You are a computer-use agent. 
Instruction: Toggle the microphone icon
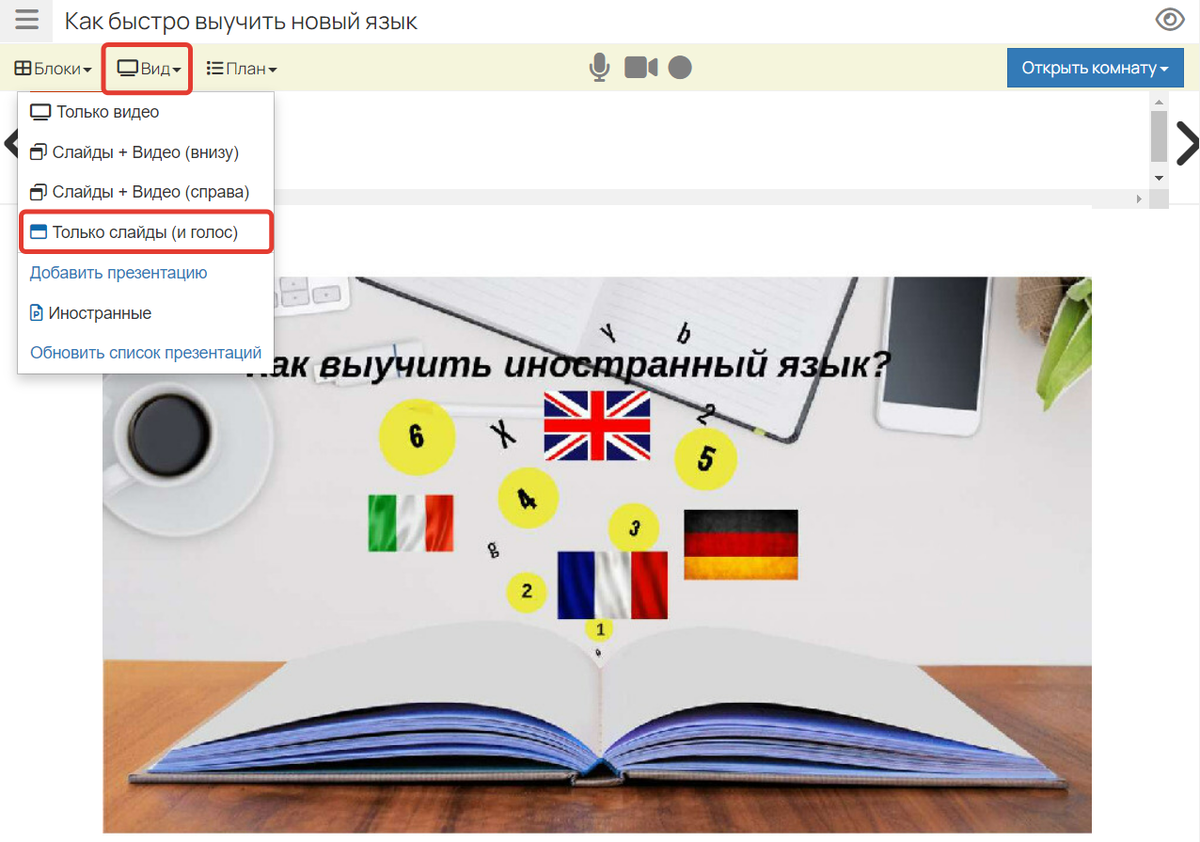pos(599,68)
